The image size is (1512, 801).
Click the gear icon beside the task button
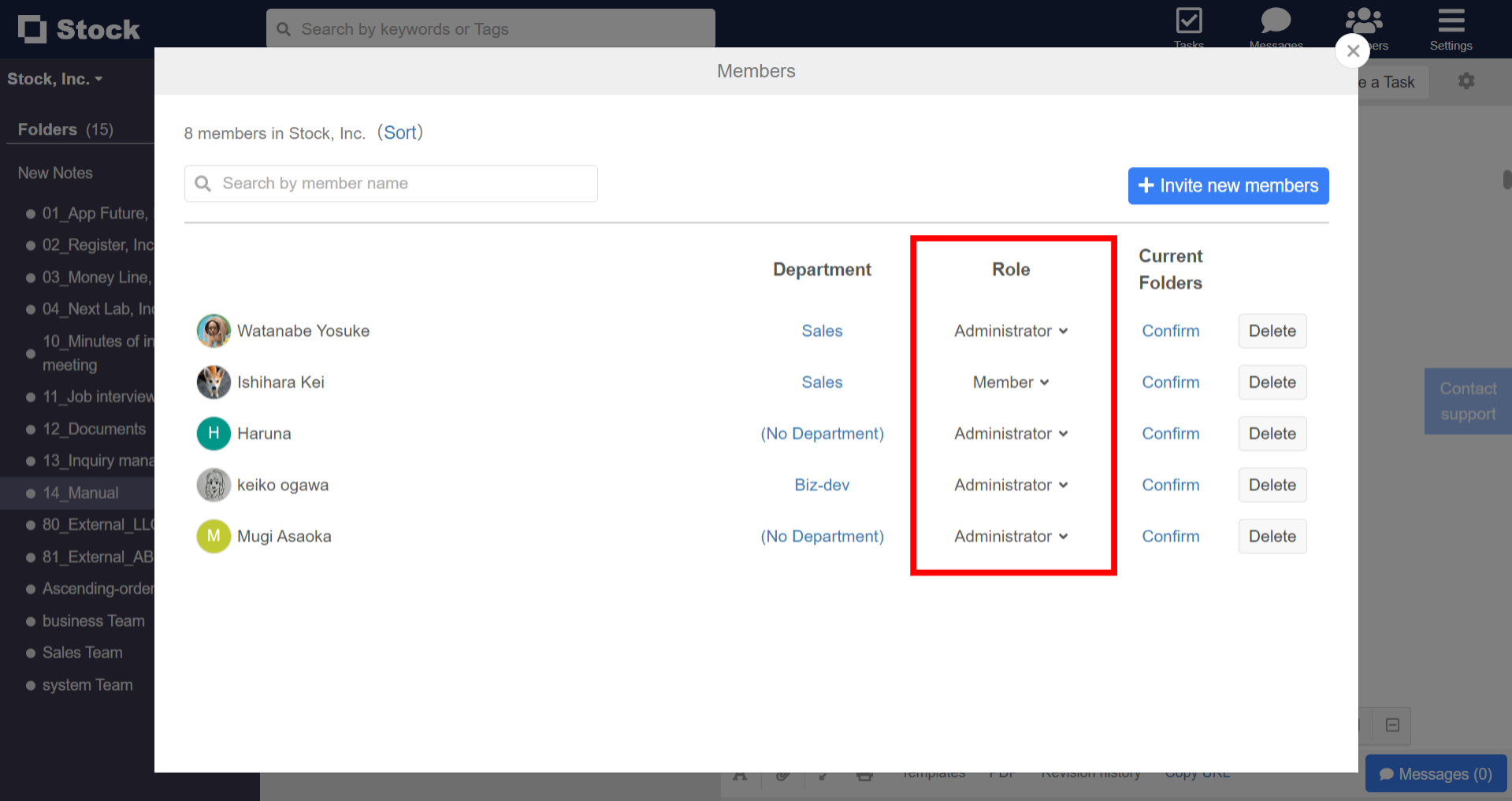pos(1466,81)
